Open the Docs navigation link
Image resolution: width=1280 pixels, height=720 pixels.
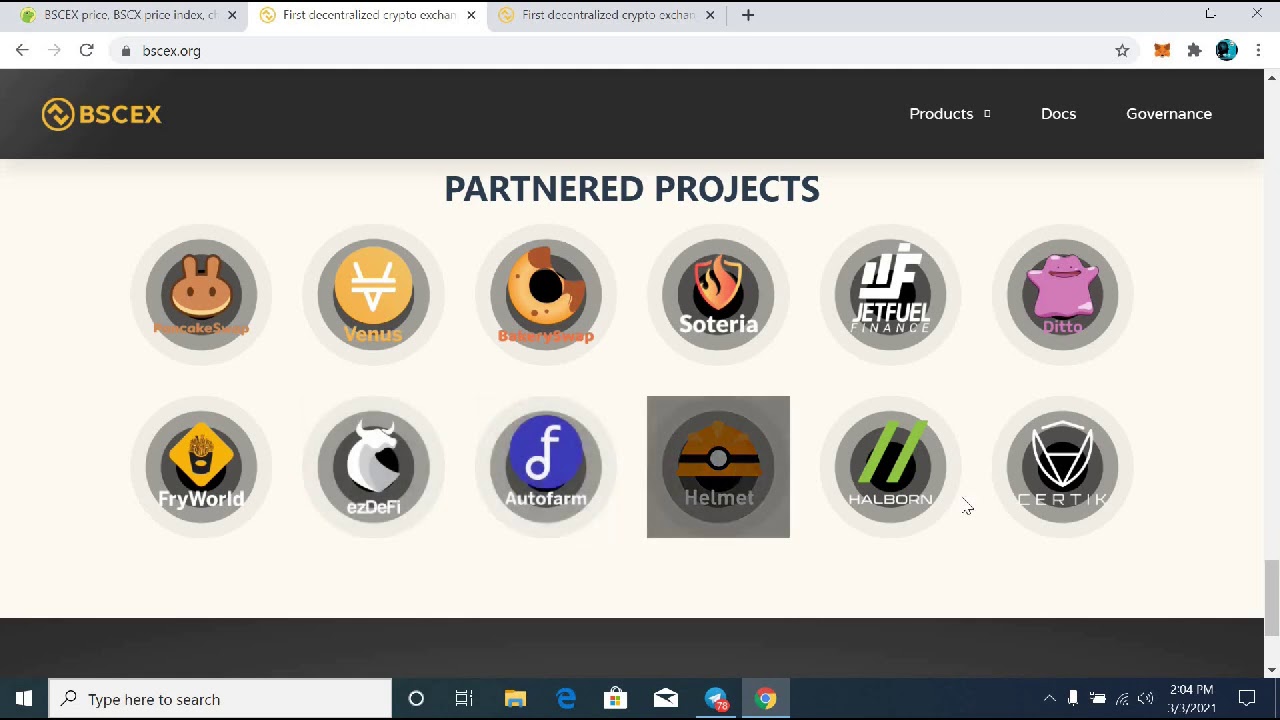point(1058,114)
